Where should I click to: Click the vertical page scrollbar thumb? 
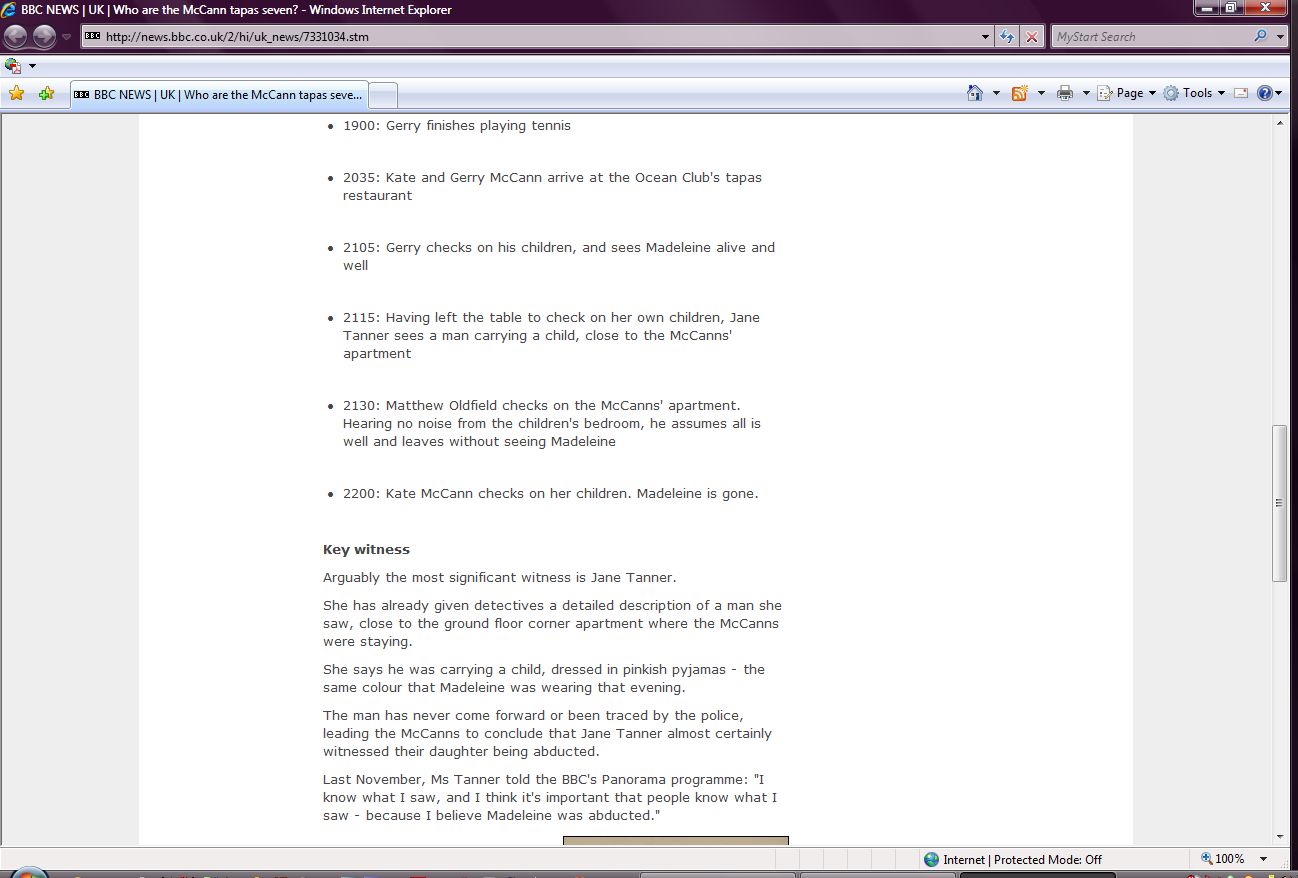pyautogui.click(x=1279, y=503)
